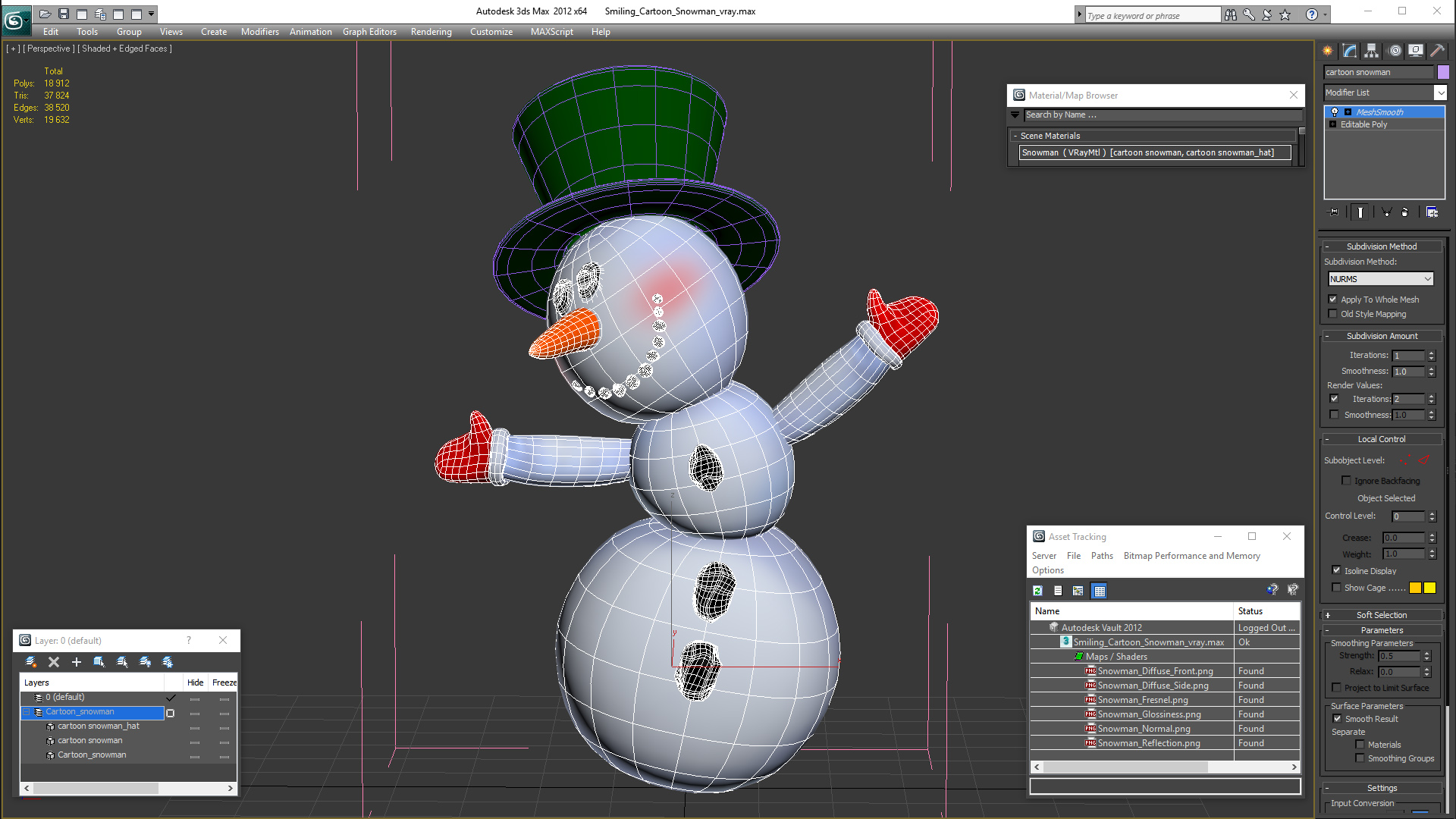Open Paths menu in Asset Tracking
The image size is (1456, 819).
click(1102, 556)
